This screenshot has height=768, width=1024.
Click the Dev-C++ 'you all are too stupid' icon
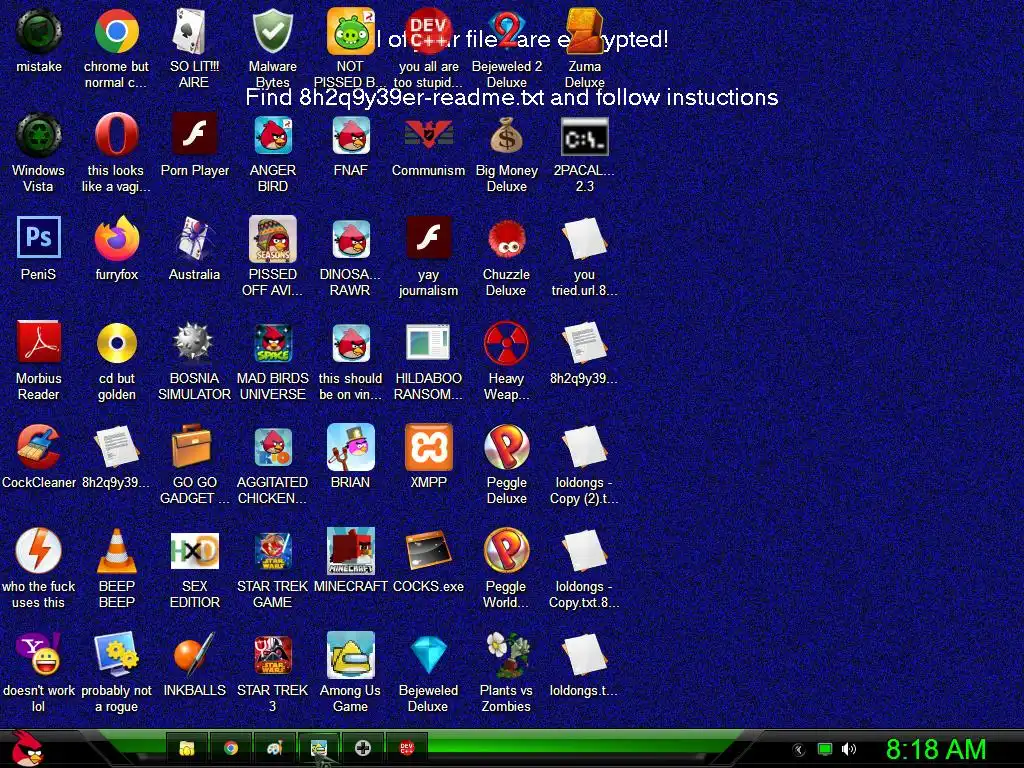click(x=428, y=31)
